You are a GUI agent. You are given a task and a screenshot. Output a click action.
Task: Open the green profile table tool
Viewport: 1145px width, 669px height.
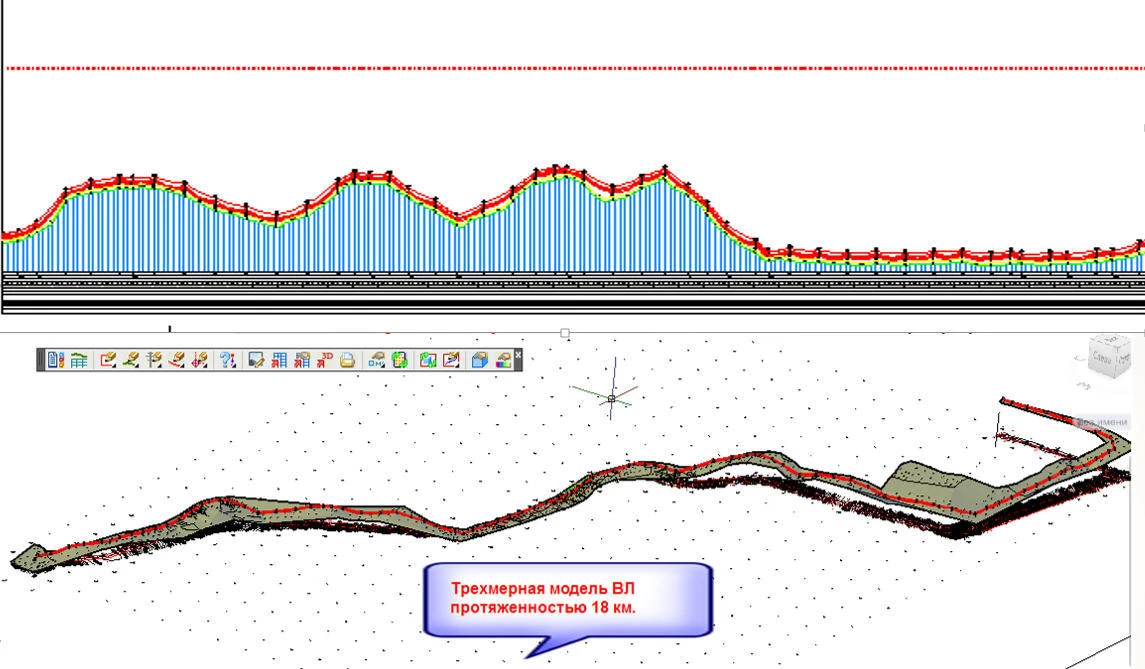pos(78,360)
